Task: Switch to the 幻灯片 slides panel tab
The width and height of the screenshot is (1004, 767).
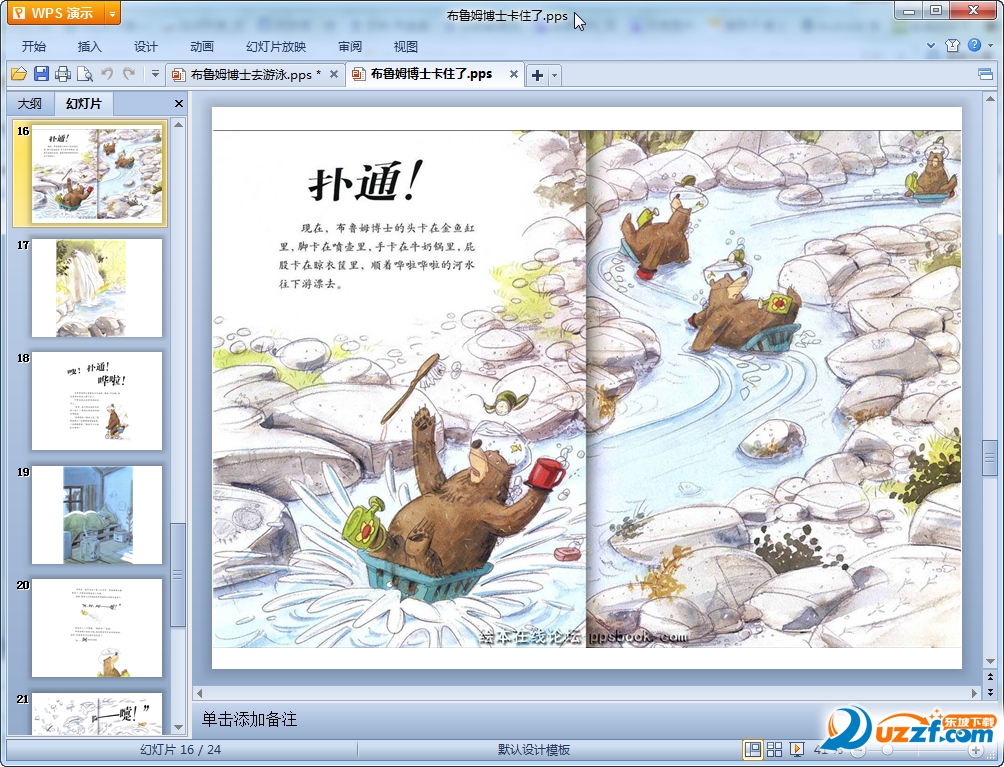Action: pyautogui.click(x=84, y=104)
